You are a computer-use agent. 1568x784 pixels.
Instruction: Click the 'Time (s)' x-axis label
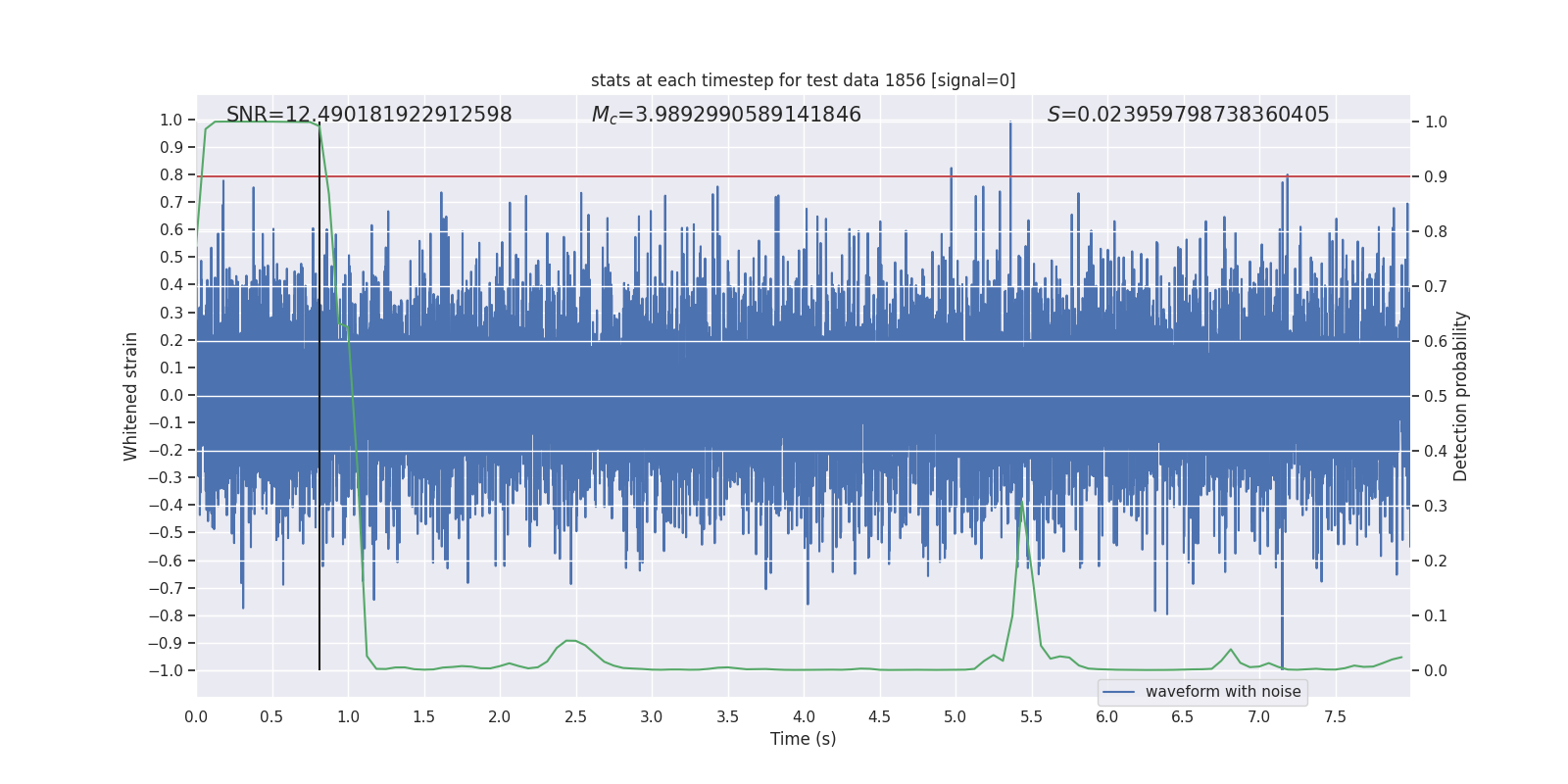point(803,739)
